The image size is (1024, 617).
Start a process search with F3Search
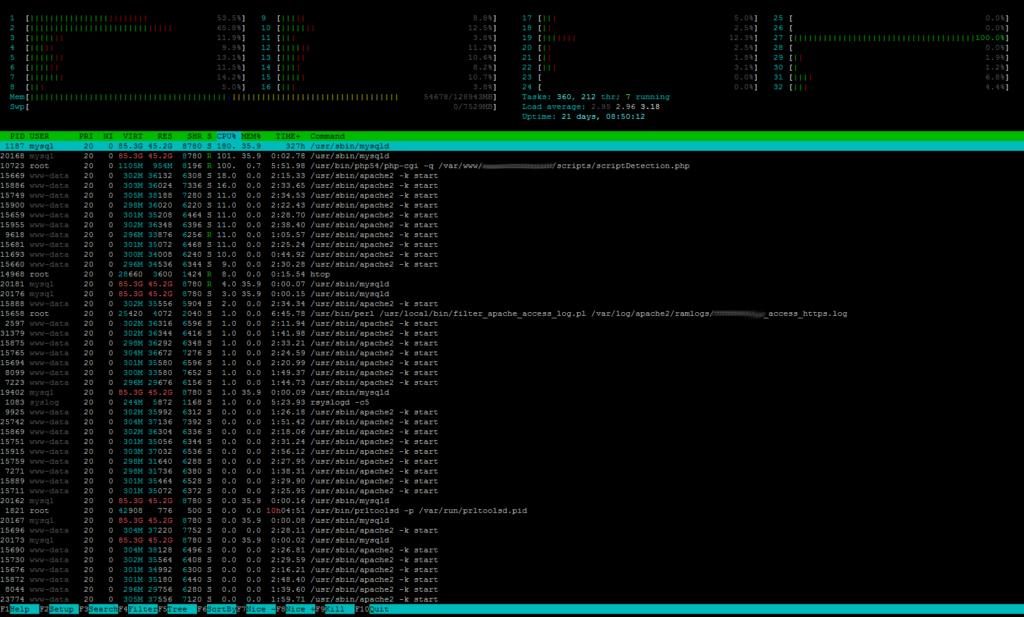pos(100,608)
